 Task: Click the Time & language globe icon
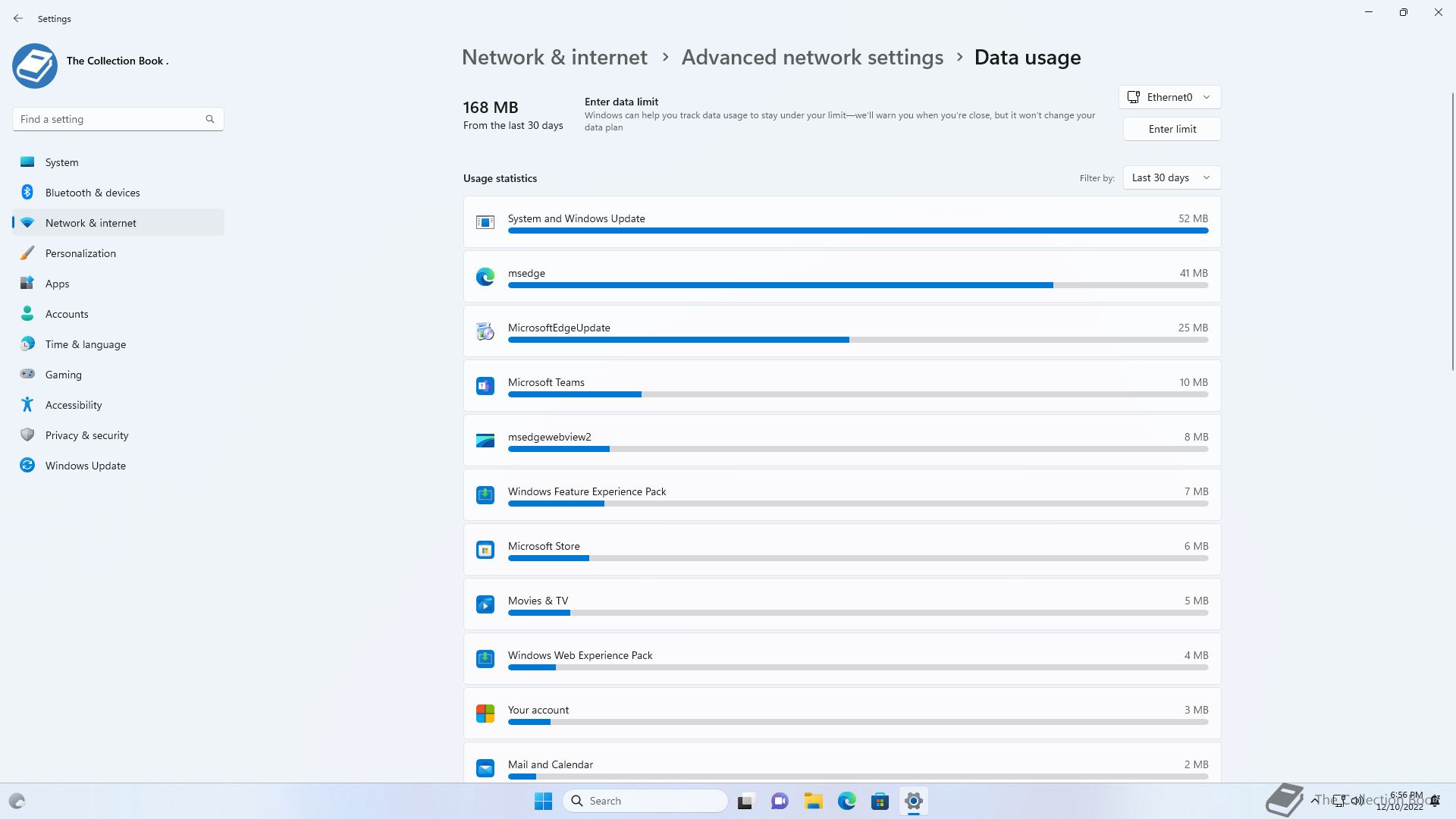[27, 344]
